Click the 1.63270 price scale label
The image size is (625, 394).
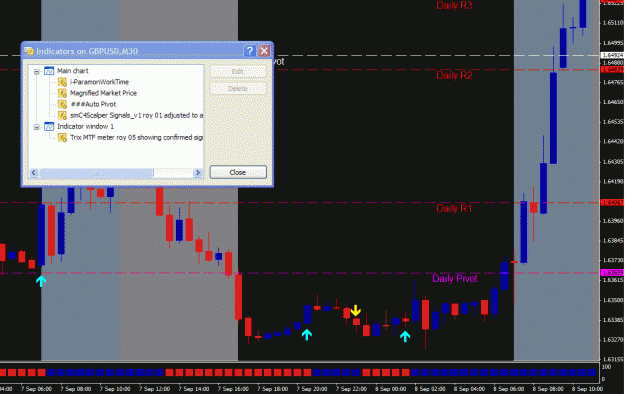tap(613, 340)
